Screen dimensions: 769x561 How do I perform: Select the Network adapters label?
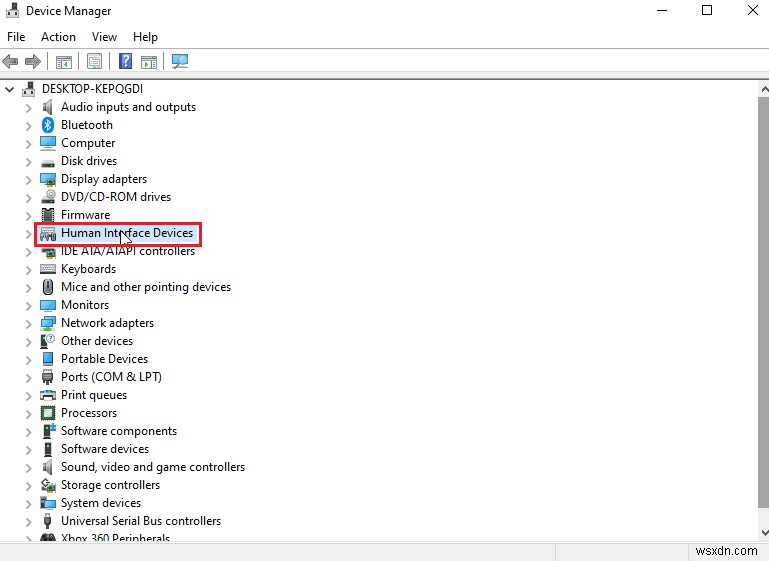point(107,323)
